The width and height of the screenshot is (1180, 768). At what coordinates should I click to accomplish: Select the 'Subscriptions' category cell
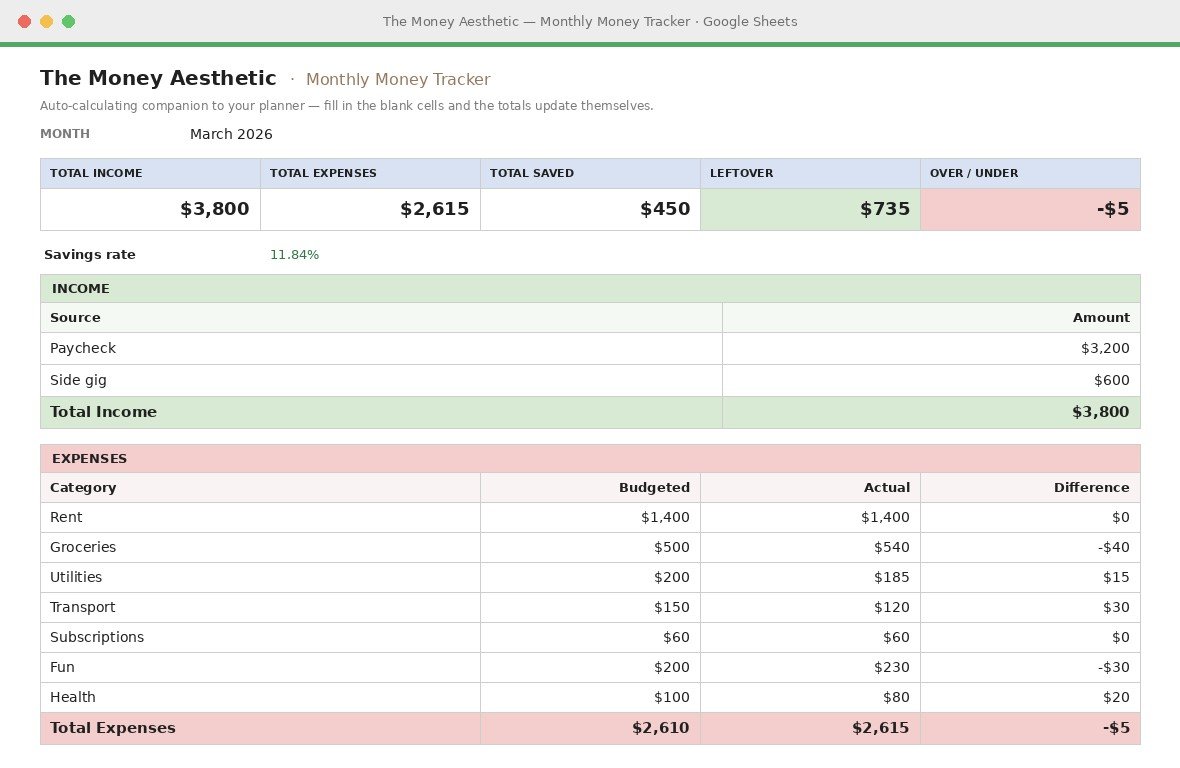pyautogui.click(x=260, y=638)
